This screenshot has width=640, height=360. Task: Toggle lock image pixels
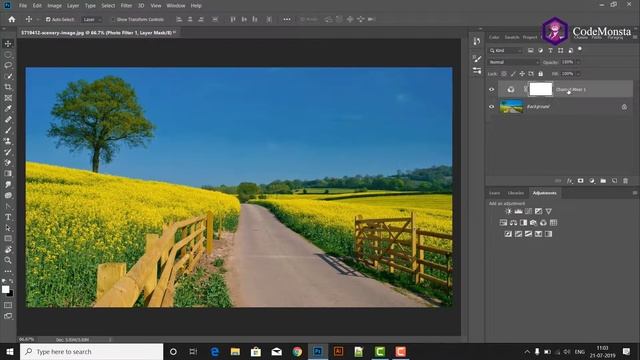click(x=513, y=74)
